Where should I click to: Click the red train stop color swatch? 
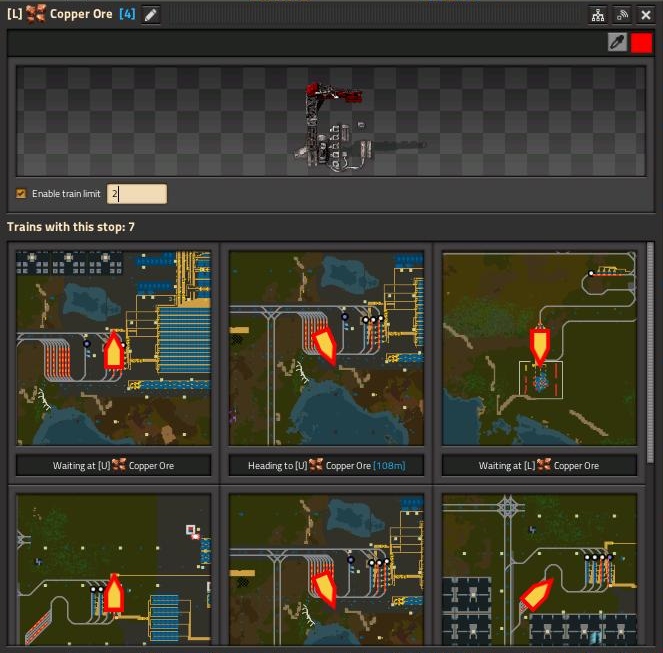[641, 43]
